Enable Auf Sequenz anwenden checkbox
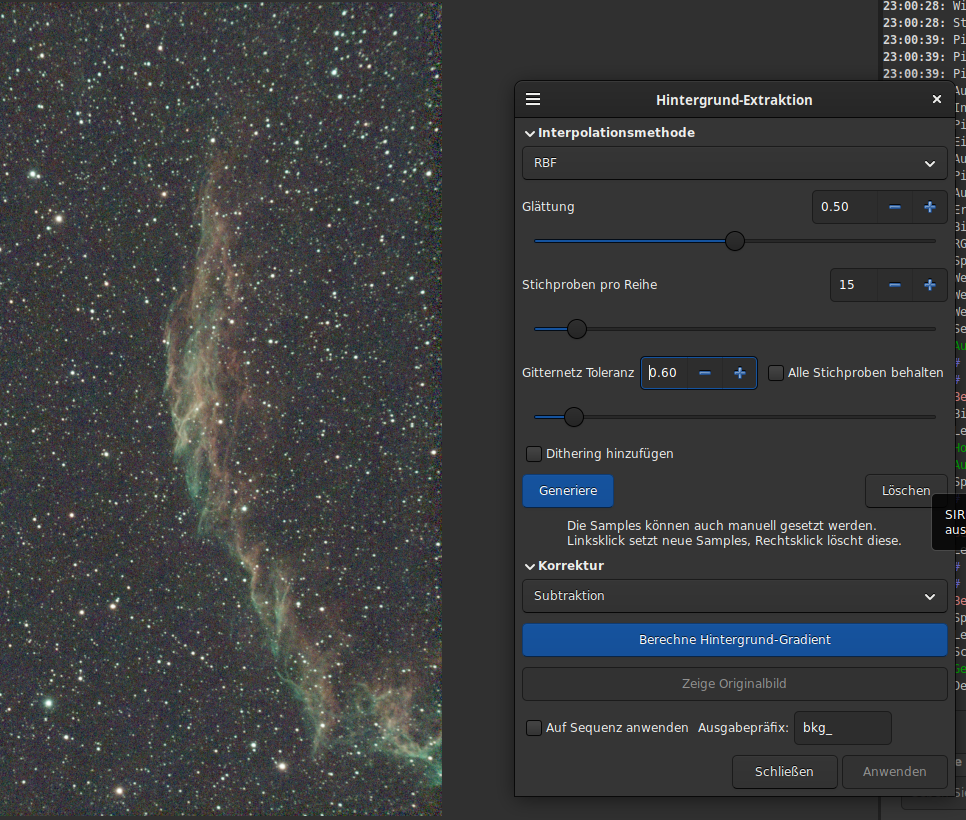966x820 pixels. (x=534, y=728)
